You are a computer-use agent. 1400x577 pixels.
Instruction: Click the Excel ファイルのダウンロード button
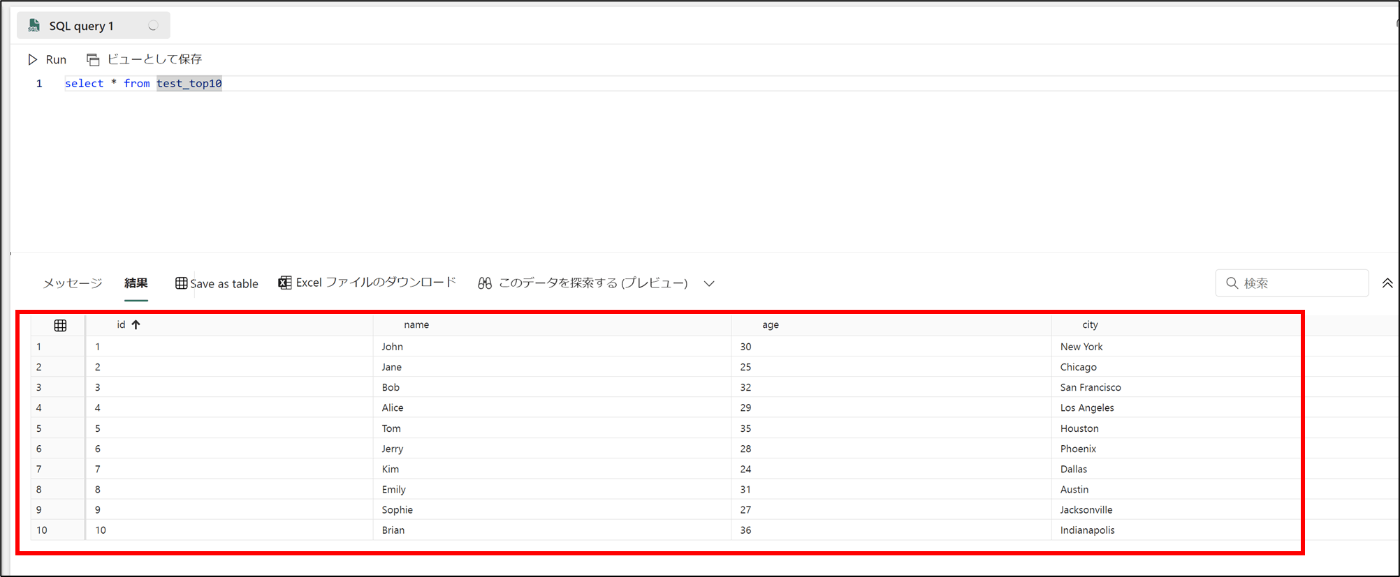tap(367, 283)
